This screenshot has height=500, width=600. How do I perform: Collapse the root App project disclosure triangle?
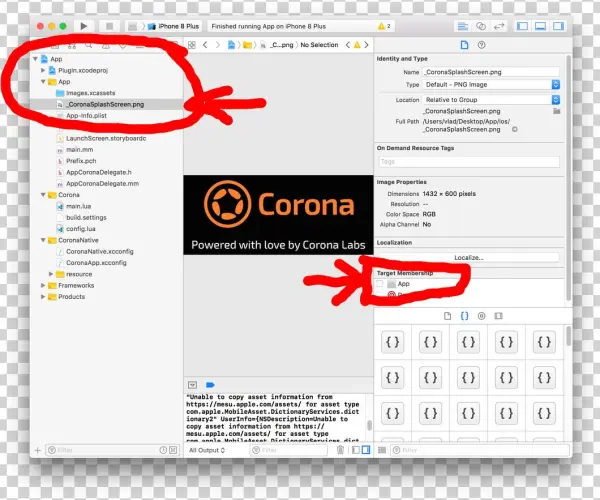click(x=35, y=59)
